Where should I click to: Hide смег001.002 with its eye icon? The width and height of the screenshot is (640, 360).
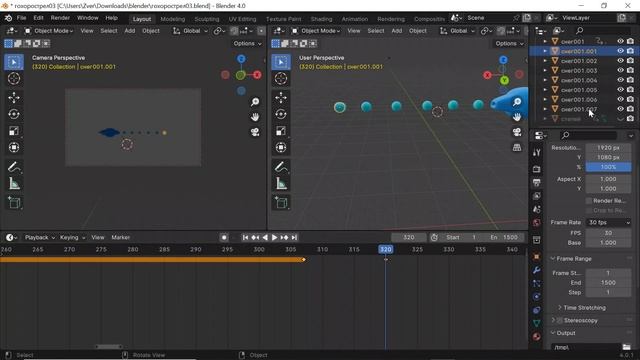(620, 61)
